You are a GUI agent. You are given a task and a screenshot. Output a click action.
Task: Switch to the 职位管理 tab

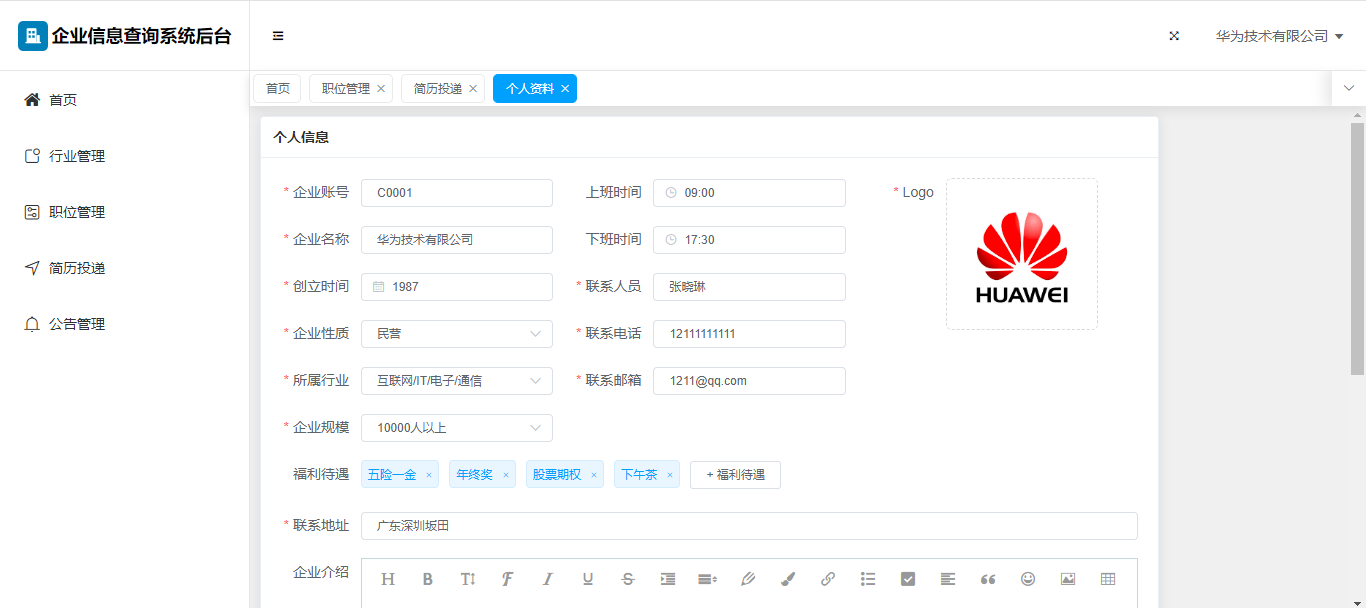345,89
